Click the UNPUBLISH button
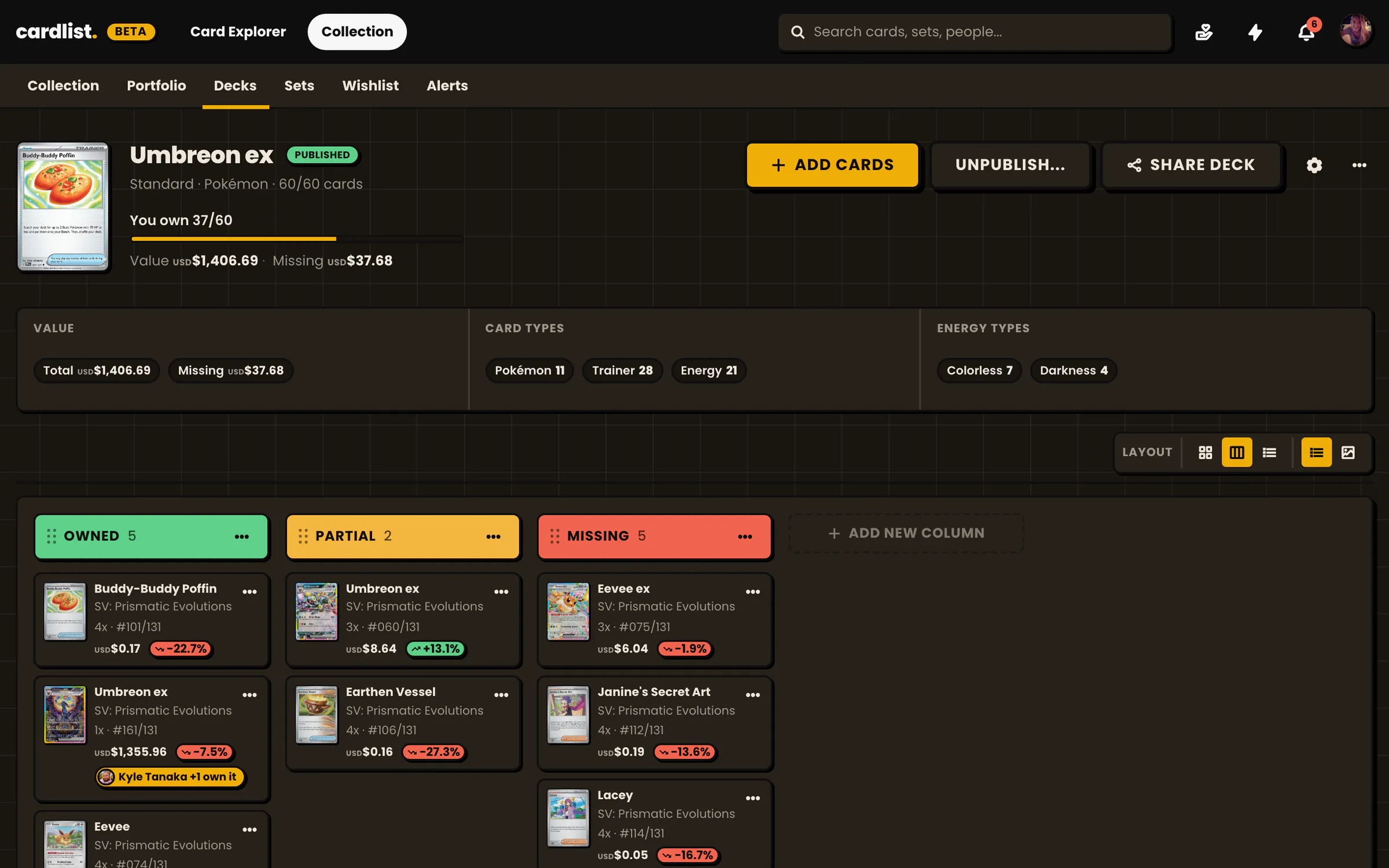 point(1010,165)
